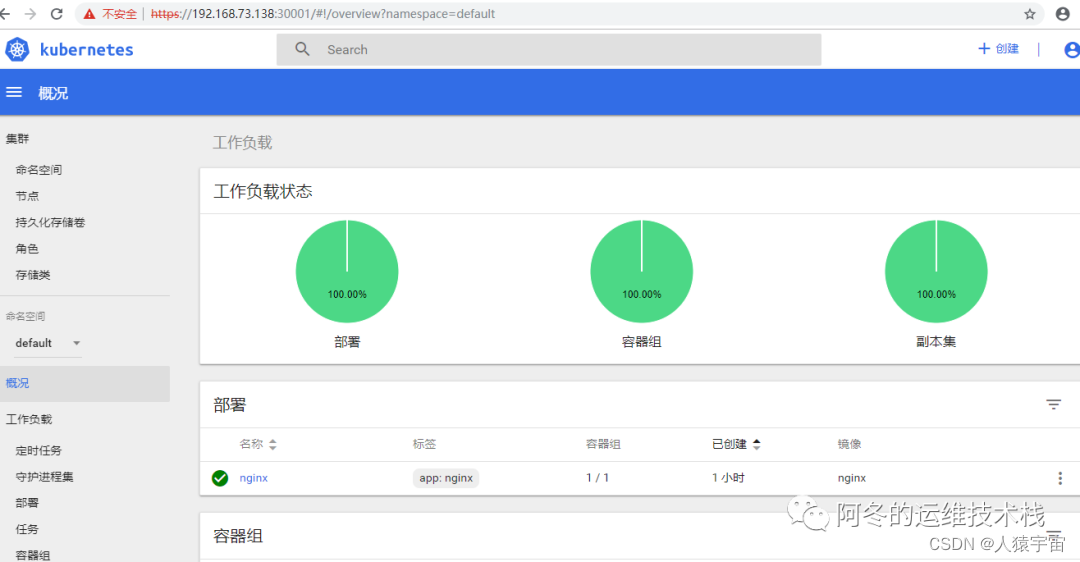Open browser profile icon

pos(1063,14)
